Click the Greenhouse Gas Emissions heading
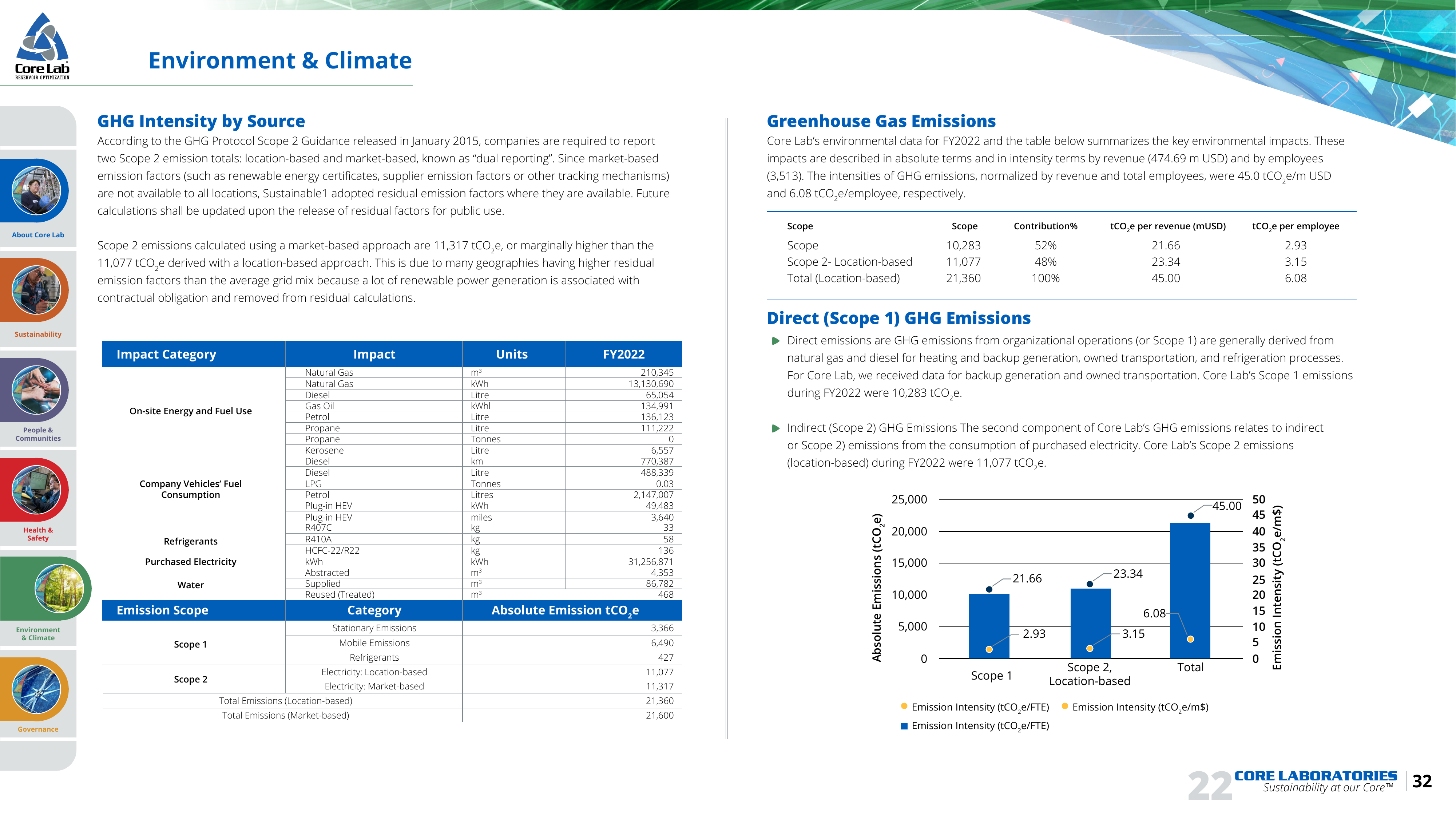Screen dimensions: 1456x819 click(x=881, y=121)
